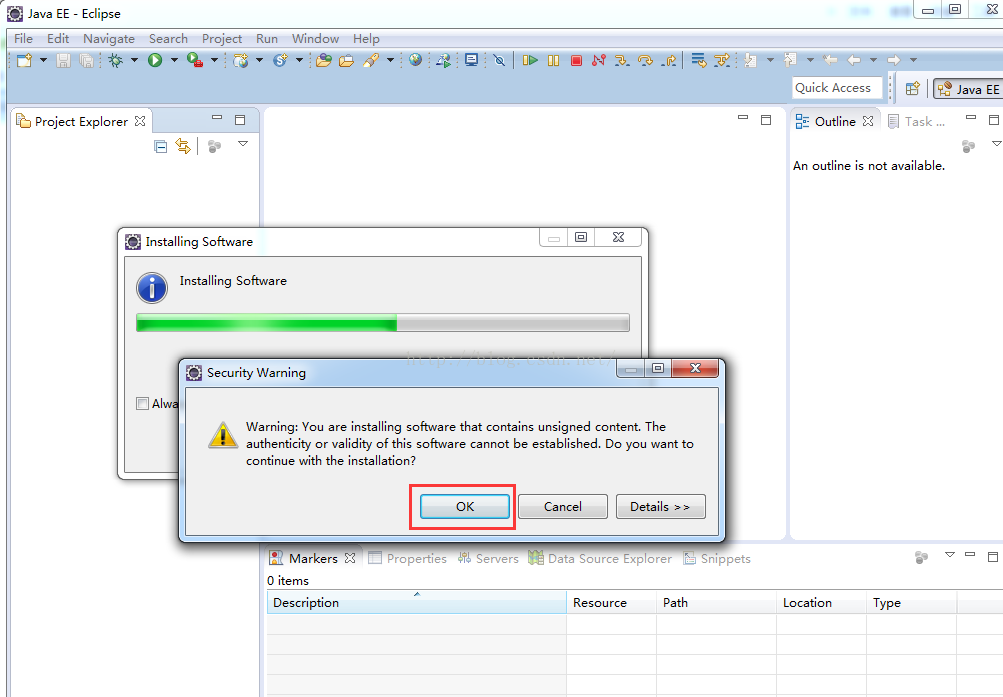
Task: Open the Debug dropdown arrow
Action: [134, 60]
